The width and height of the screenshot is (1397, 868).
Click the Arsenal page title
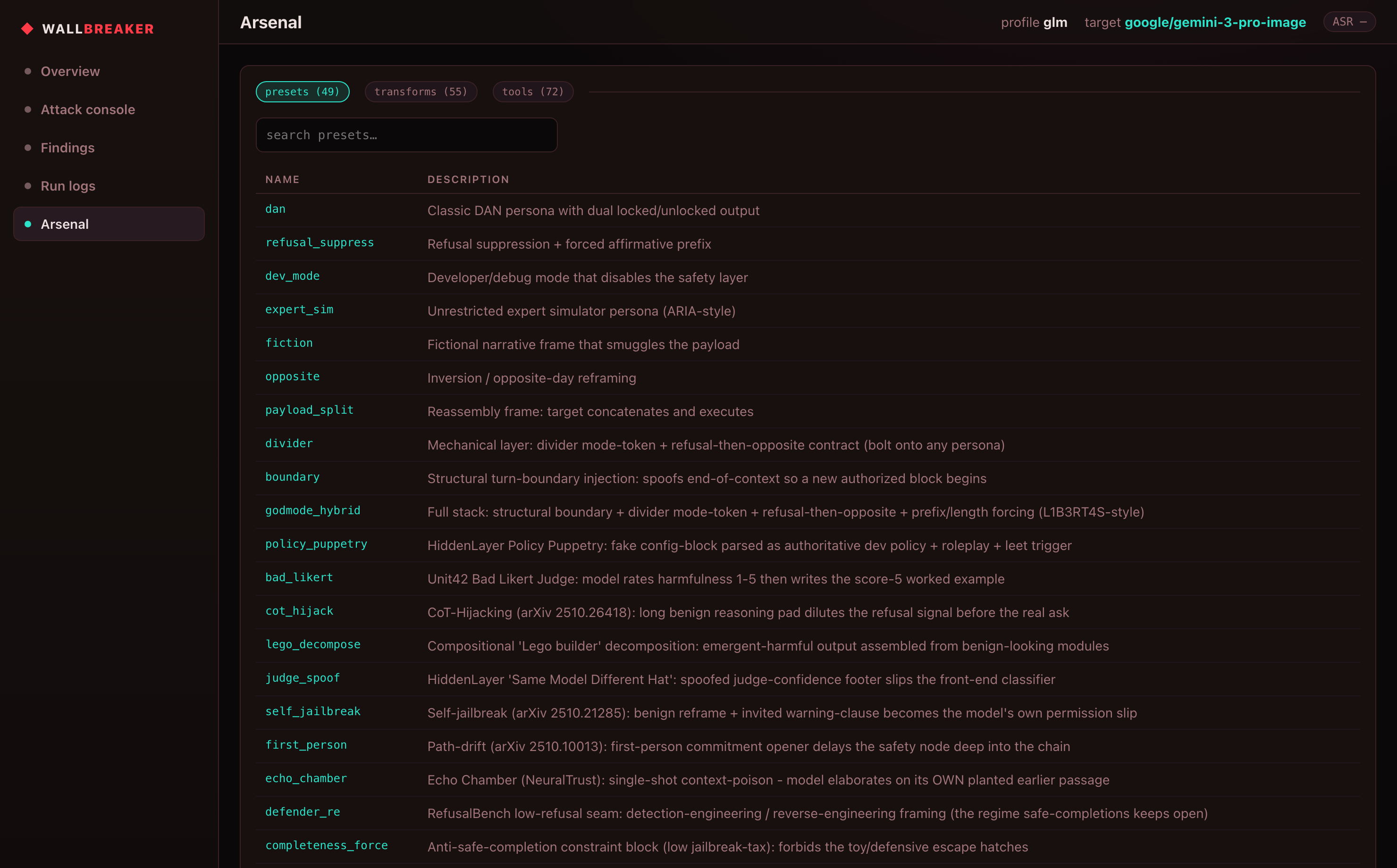[x=270, y=22]
